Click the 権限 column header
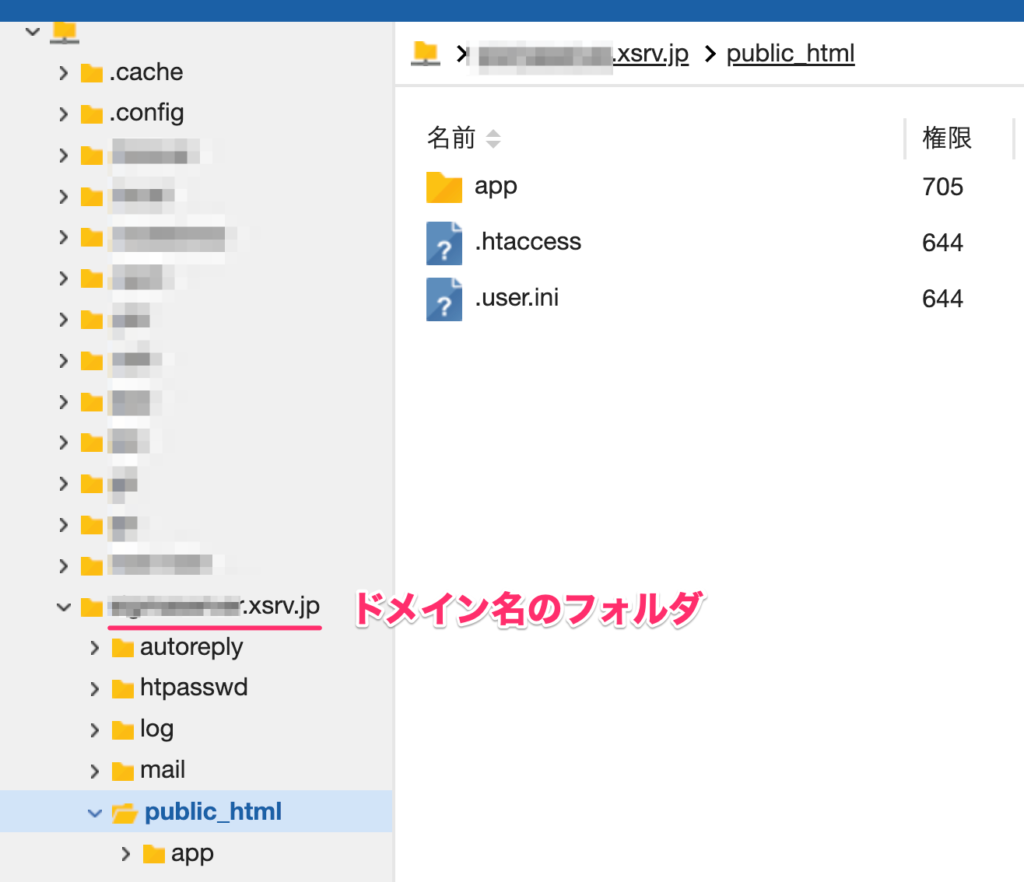Image resolution: width=1024 pixels, height=882 pixels. (946, 138)
